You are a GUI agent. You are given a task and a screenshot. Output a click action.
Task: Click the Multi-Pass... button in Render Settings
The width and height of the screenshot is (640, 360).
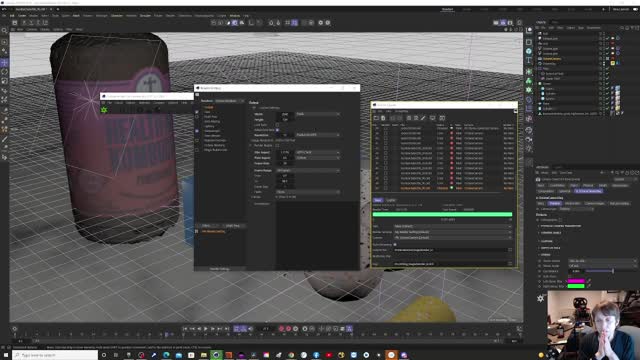[x=233, y=226]
